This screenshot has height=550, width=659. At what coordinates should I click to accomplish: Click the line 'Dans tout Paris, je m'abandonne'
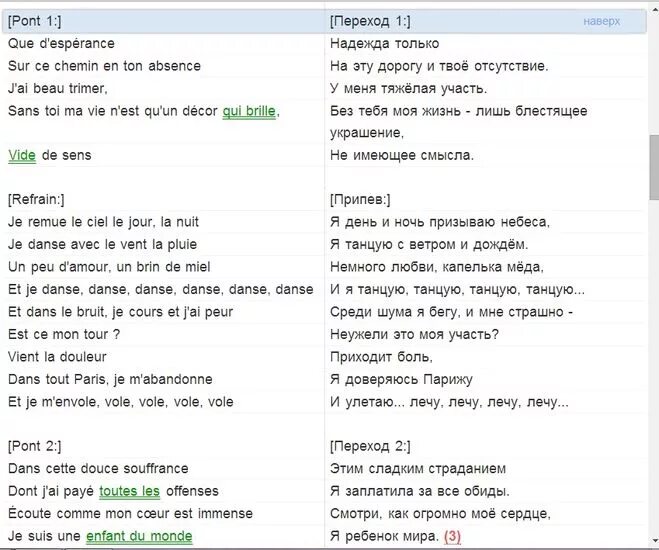click(x=110, y=379)
